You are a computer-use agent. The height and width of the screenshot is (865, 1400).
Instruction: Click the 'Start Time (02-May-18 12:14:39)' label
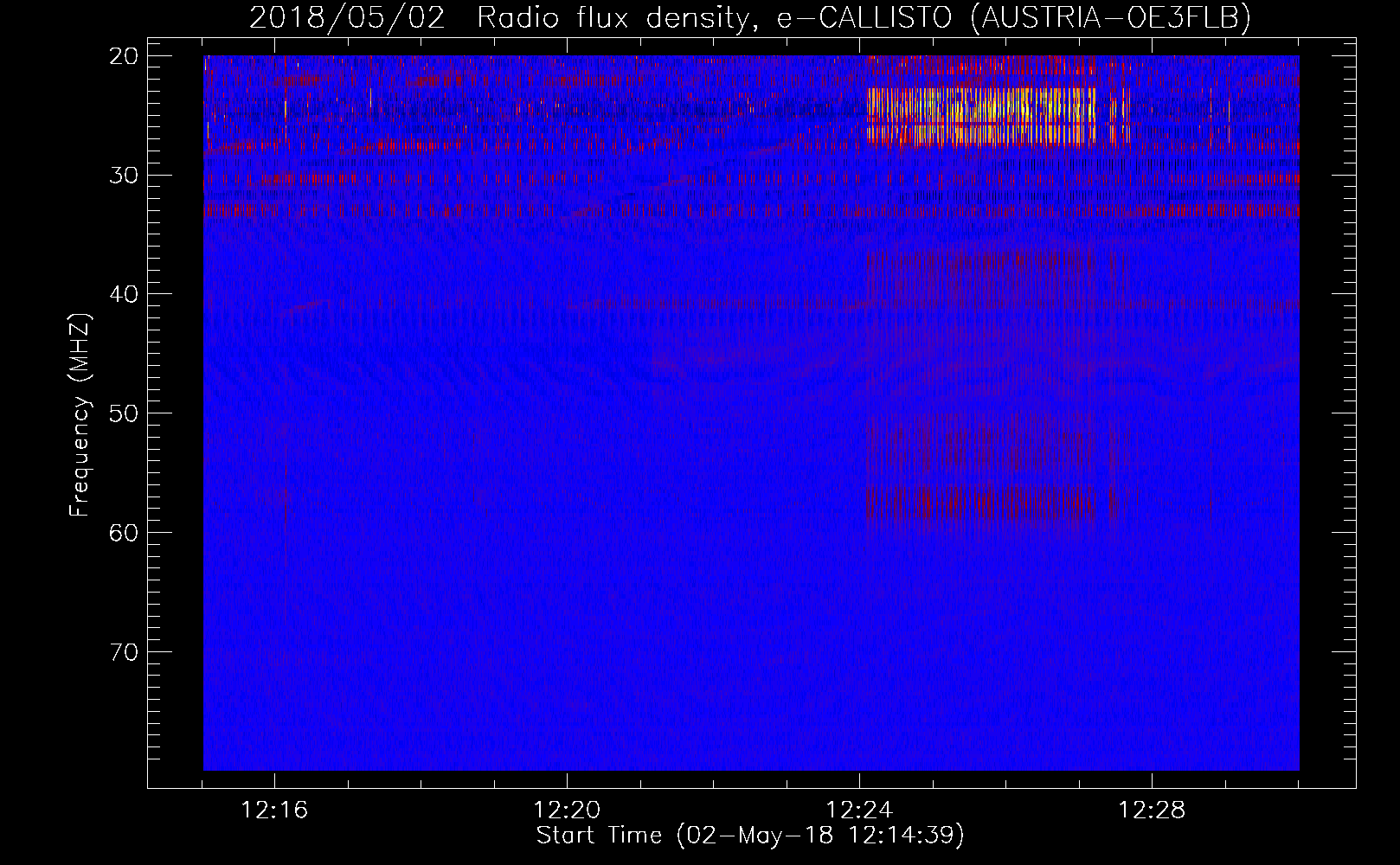pyautogui.click(x=750, y=836)
